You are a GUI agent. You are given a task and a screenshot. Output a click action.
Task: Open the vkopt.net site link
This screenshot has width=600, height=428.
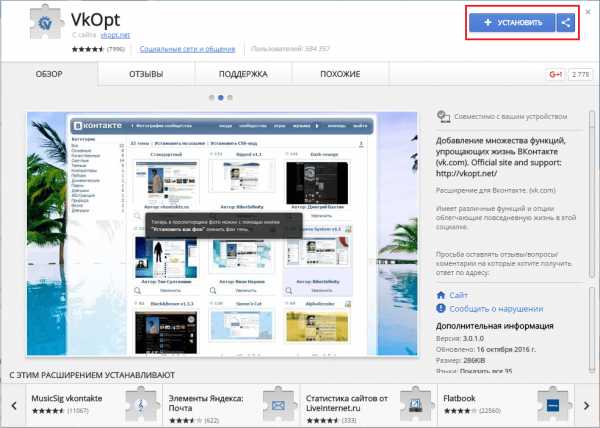[x=115, y=35]
